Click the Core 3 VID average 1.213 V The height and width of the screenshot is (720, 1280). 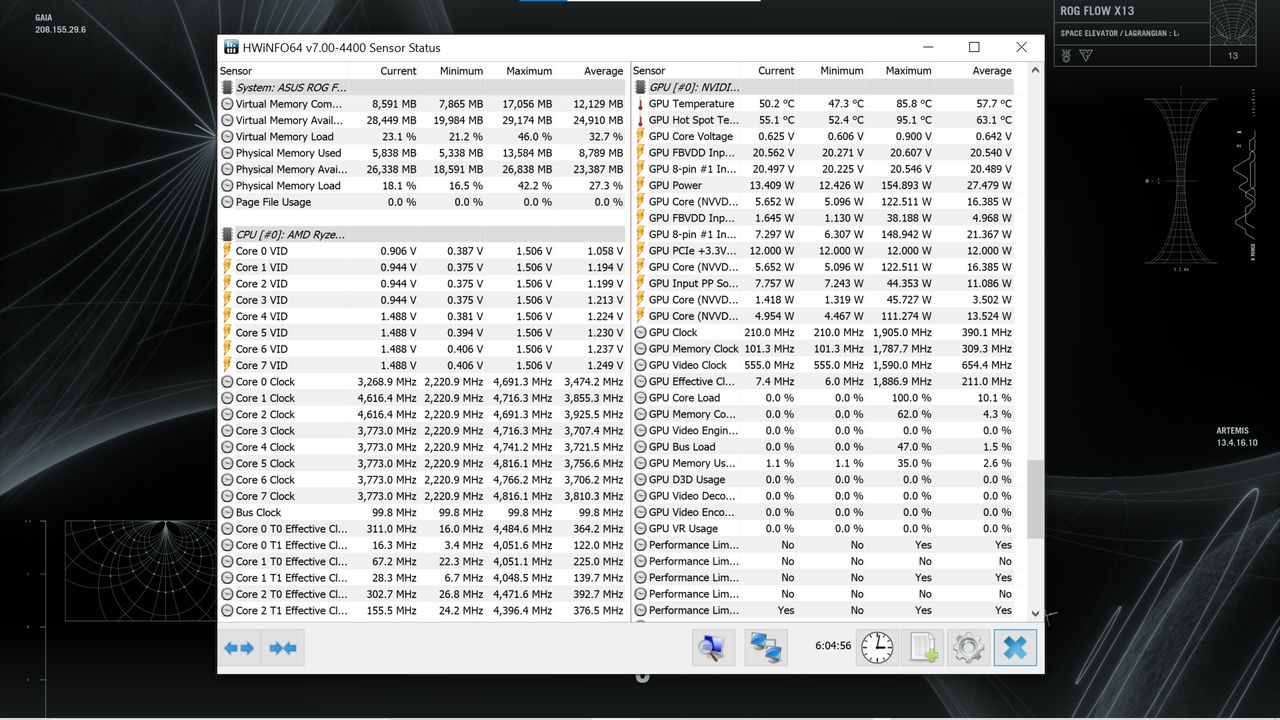click(x=605, y=300)
